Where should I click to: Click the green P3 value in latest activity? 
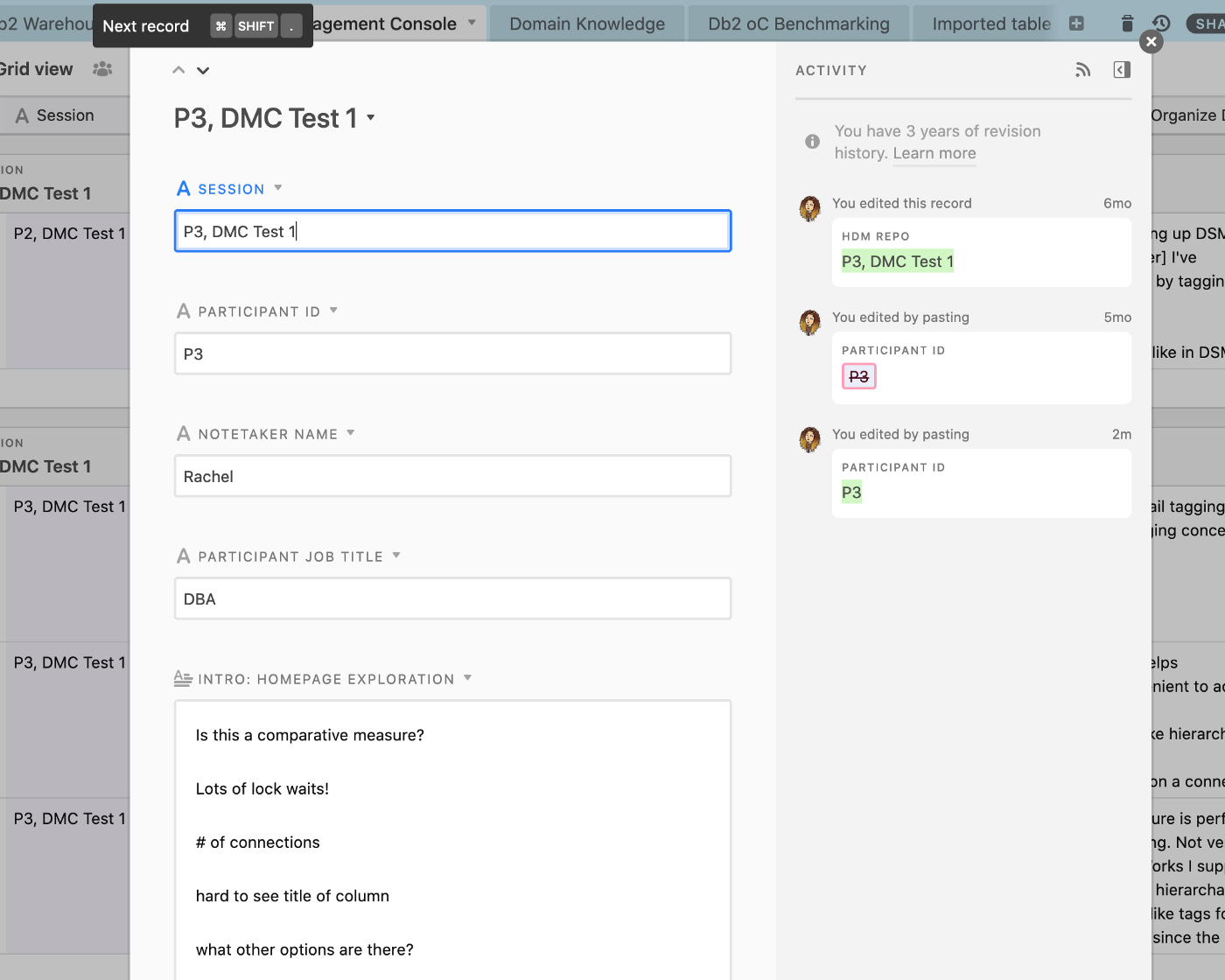(851, 493)
